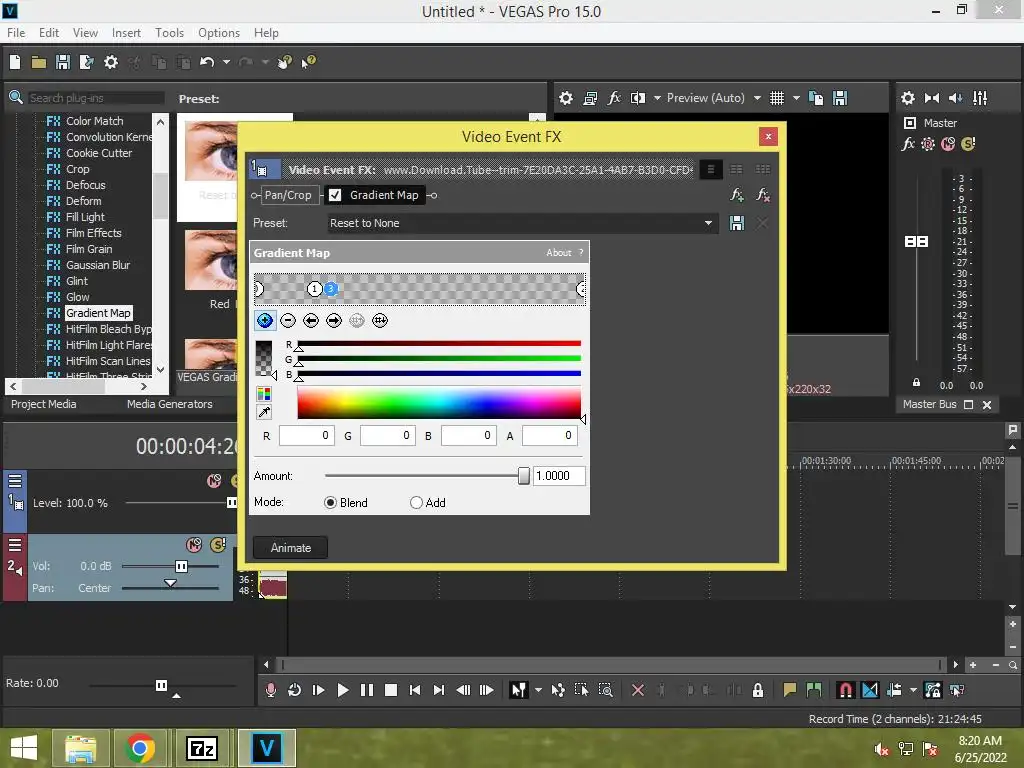
Task: Go to next gradient stop
Action: point(334,321)
